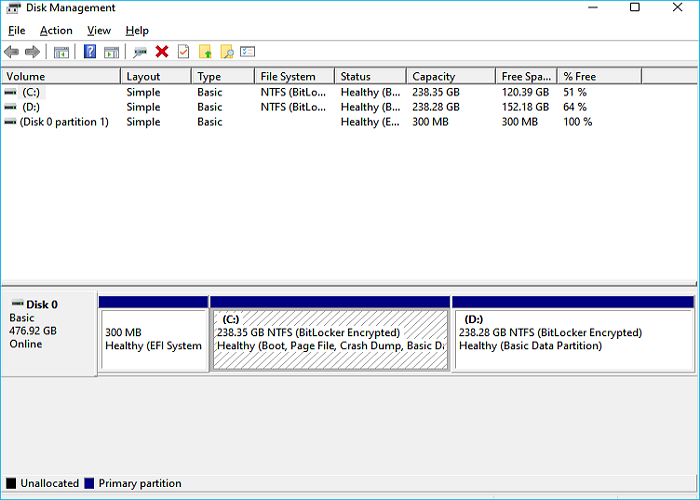Click the blue Primary partition legend swatch
This screenshot has height=500, width=700.
click(x=91, y=484)
